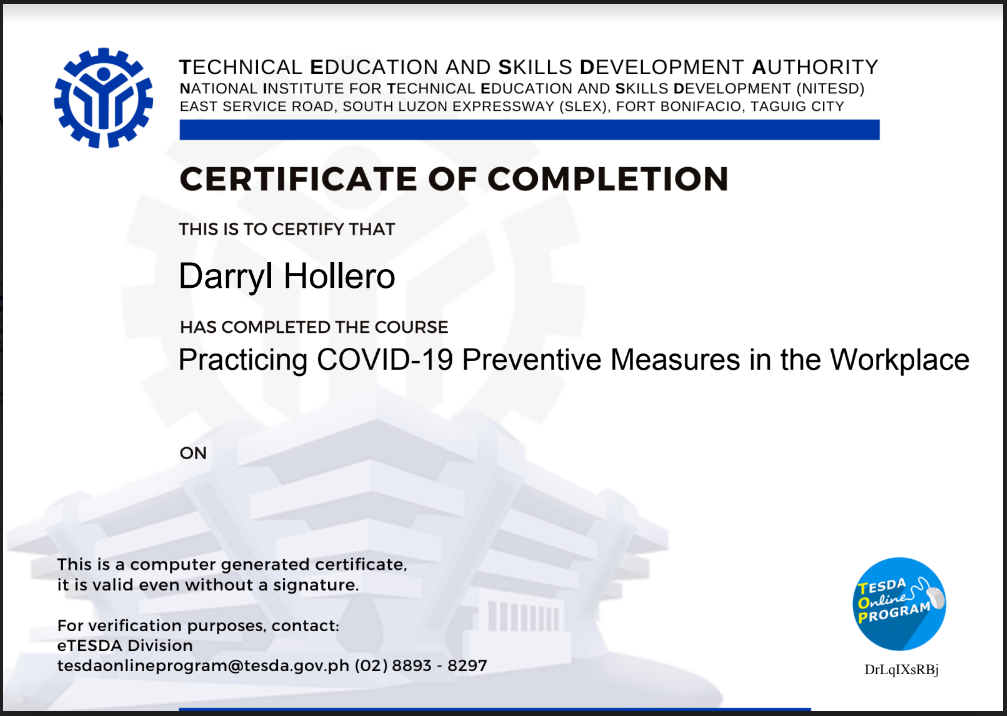Click the Certificate of Completion heading
The width and height of the screenshot is (1007, 716).
[x=453, y=179]
